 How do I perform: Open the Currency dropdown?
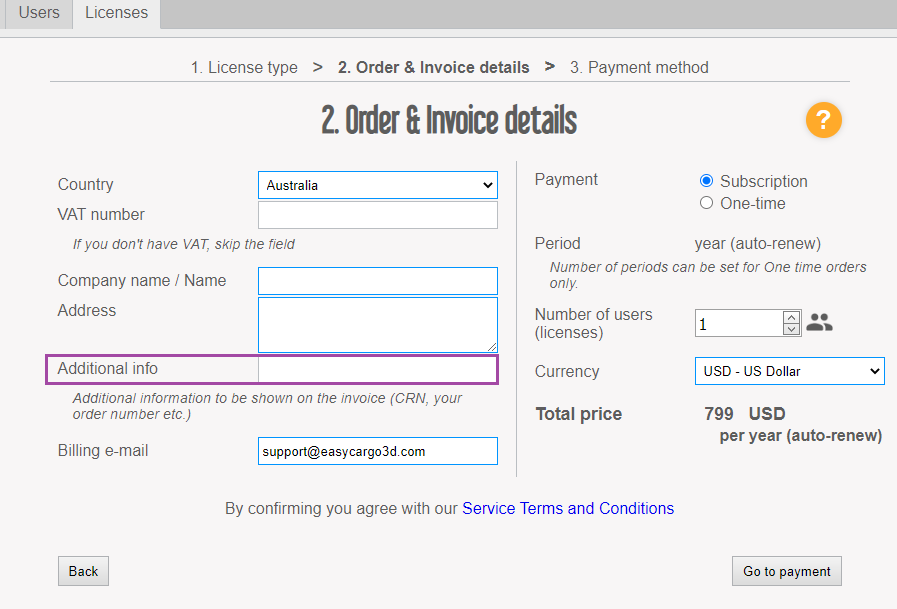[789, 371]
